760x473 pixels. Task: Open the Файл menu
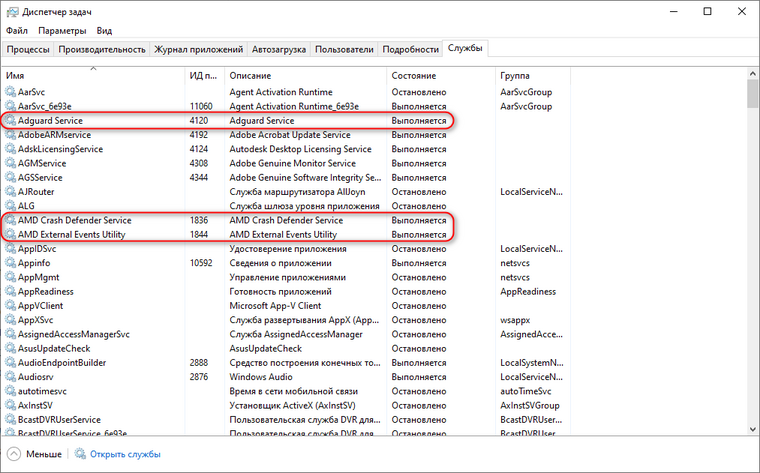click(17, 31)
